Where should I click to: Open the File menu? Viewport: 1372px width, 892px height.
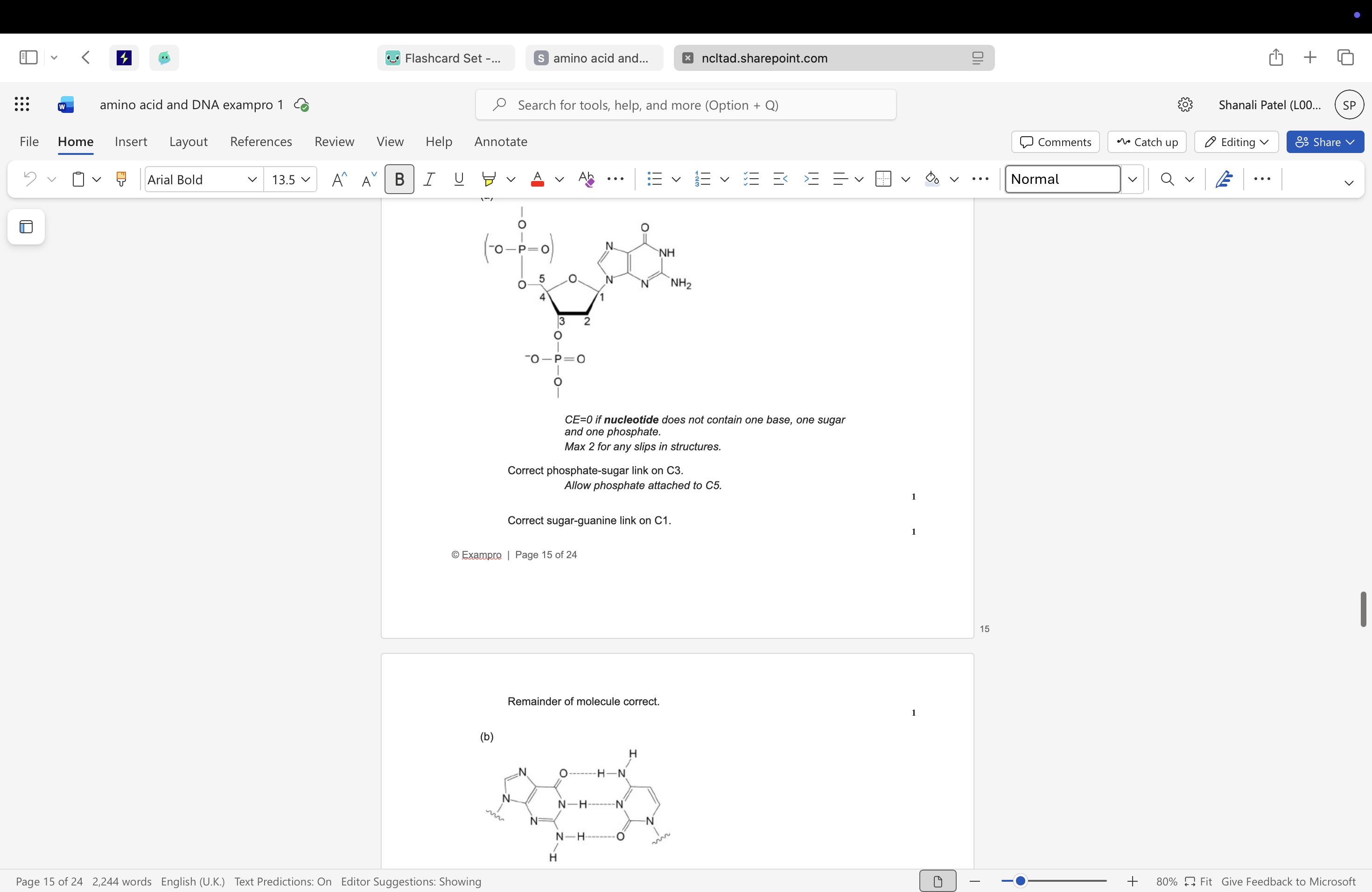pyautogui.click(x=29, y=141)
